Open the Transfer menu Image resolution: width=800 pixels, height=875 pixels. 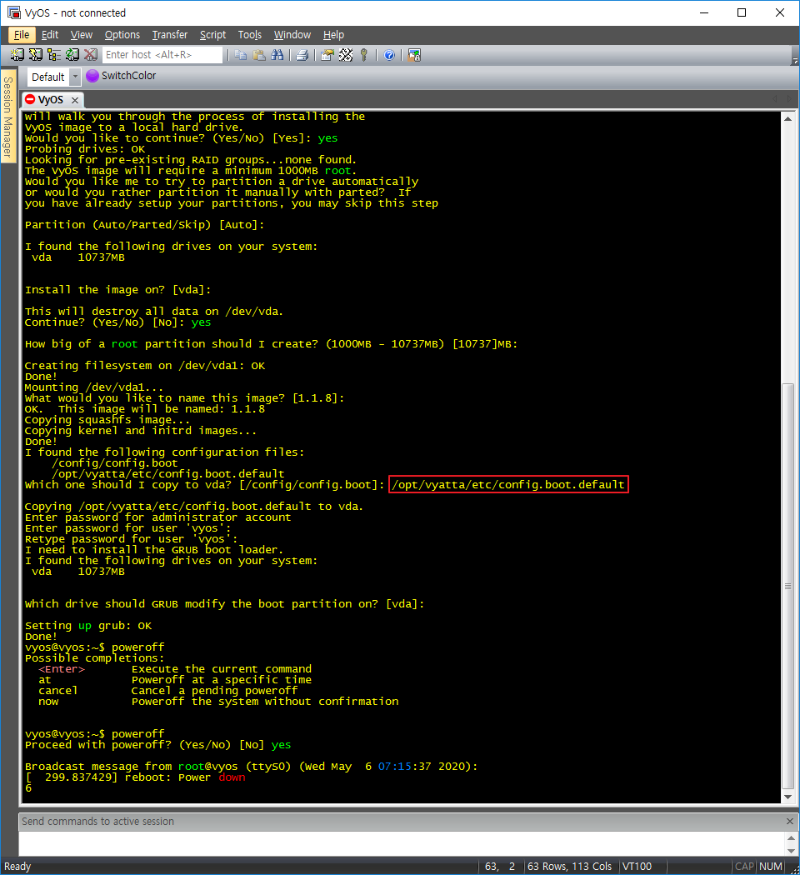coord(169,35)
